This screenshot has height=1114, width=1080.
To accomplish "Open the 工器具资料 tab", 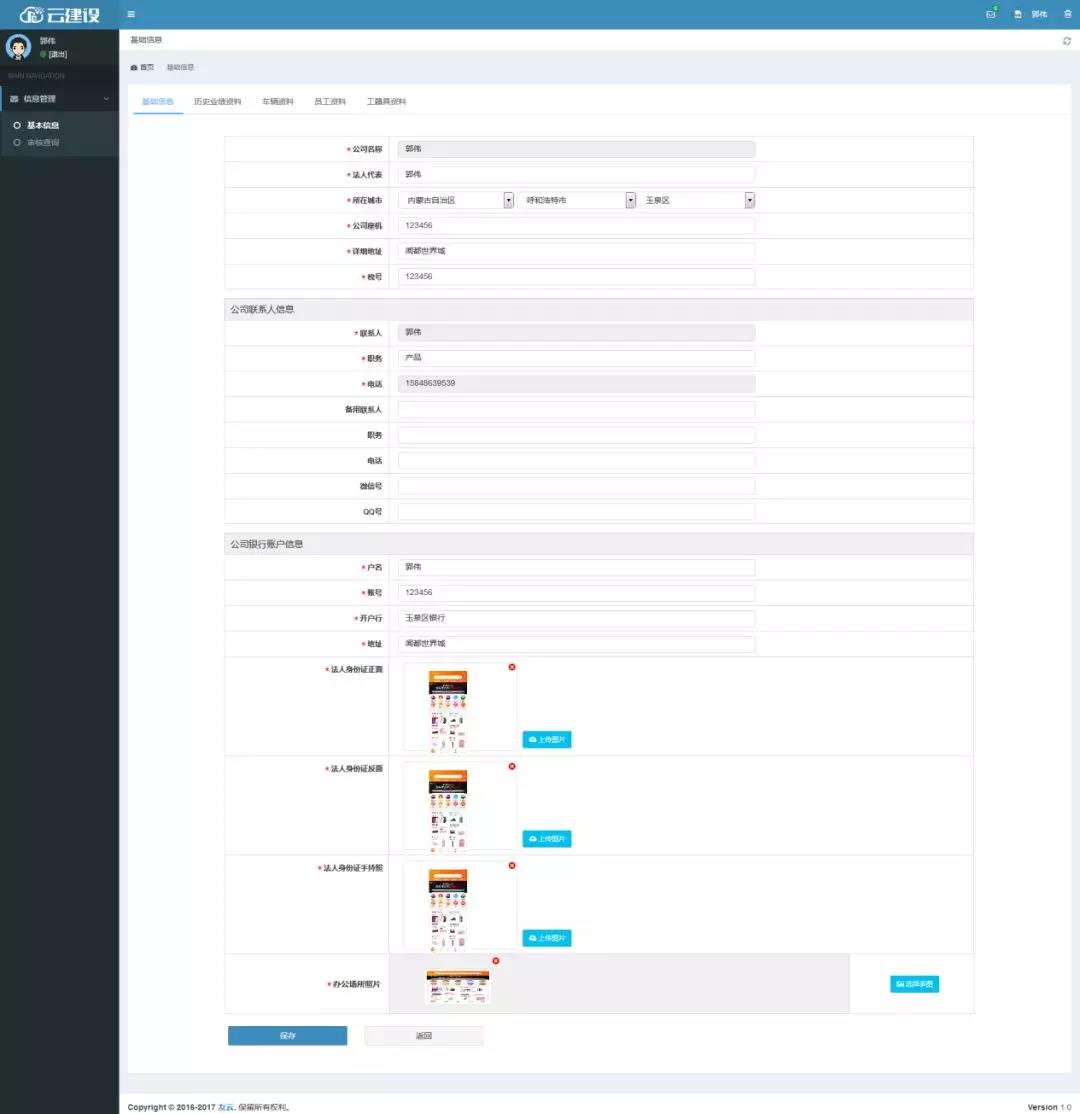I will (x=386, y=102).
